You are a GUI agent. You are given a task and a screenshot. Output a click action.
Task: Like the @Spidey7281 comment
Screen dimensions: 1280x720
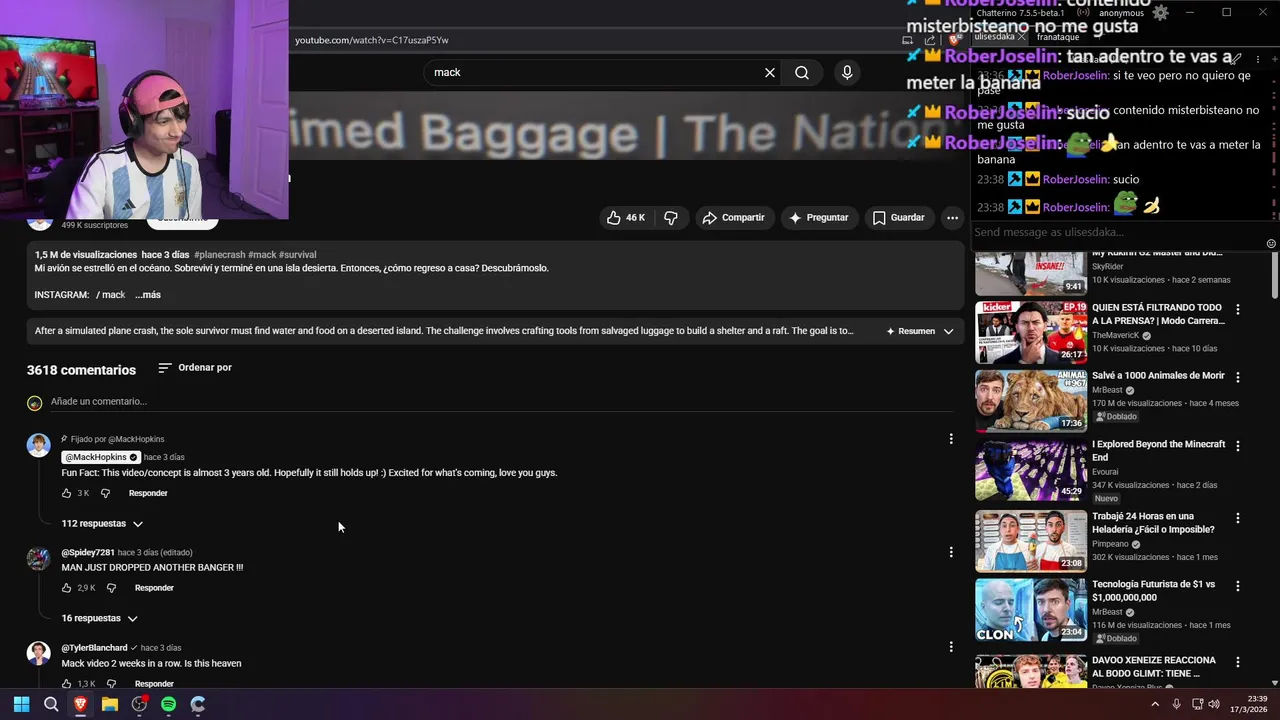(67, 588)
